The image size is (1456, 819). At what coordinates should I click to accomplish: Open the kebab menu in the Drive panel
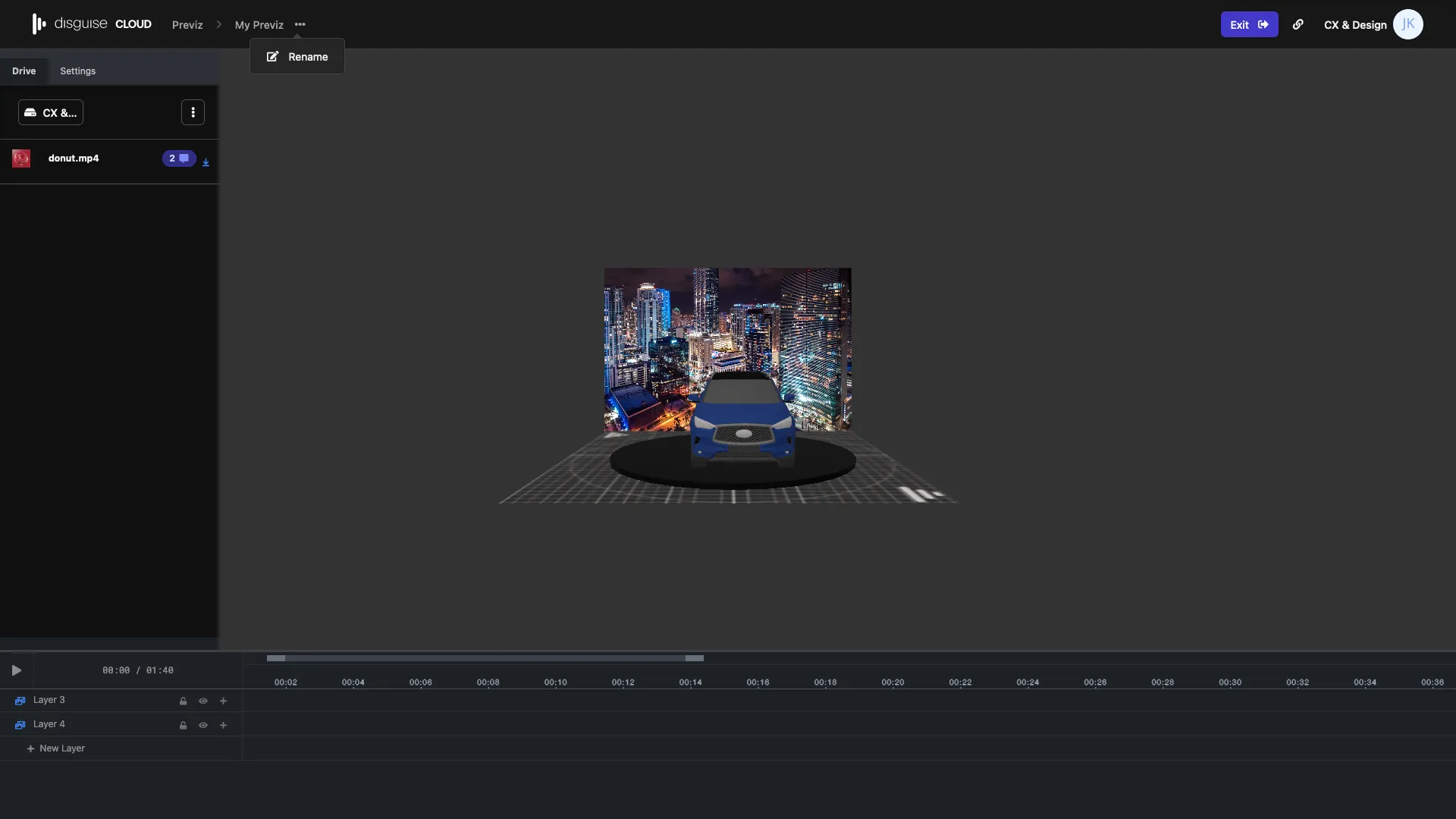pyautogui.click(x=193, y=112)
